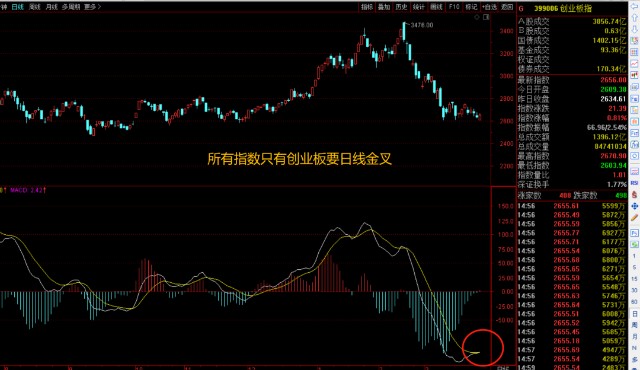Click the left-pointing back arrow in right sidebar

(634, 7)
